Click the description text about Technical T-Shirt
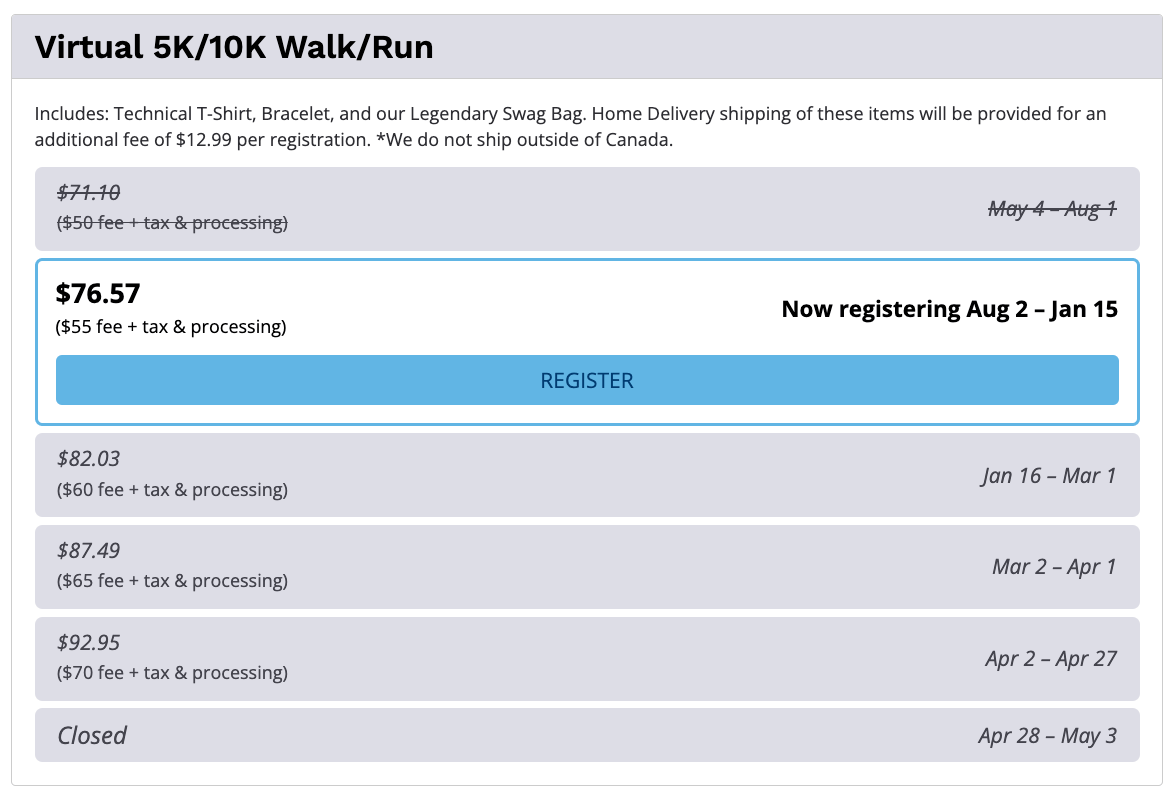 570,127
